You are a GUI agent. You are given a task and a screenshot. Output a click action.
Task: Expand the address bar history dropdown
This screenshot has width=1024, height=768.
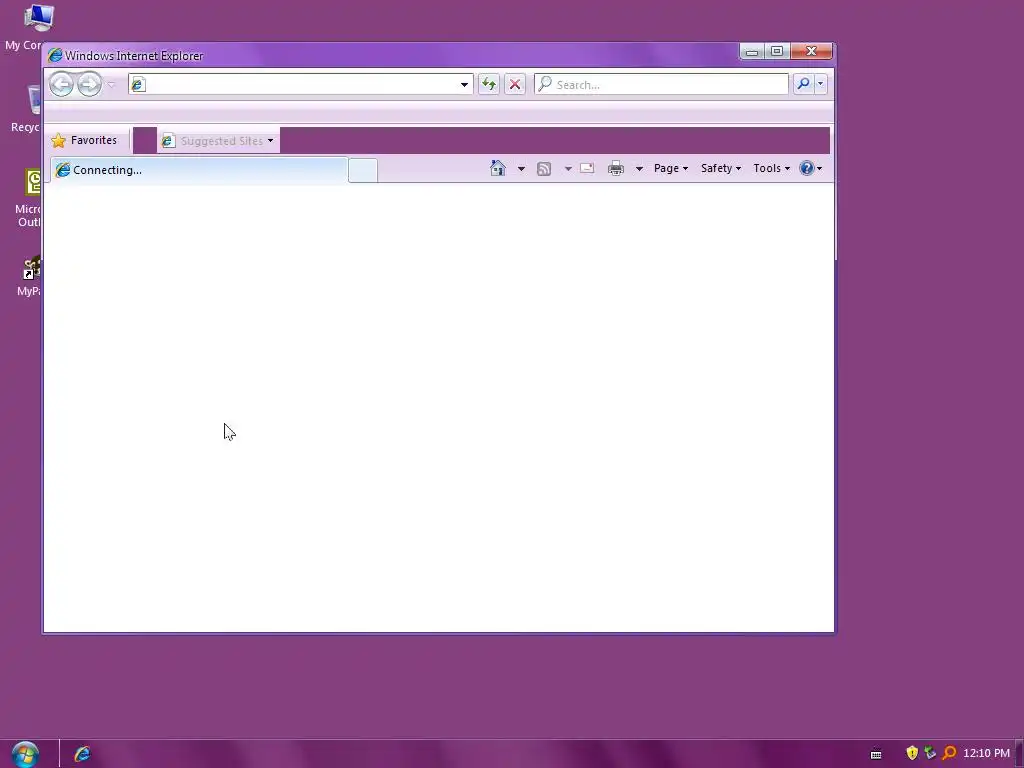(464, 84)
